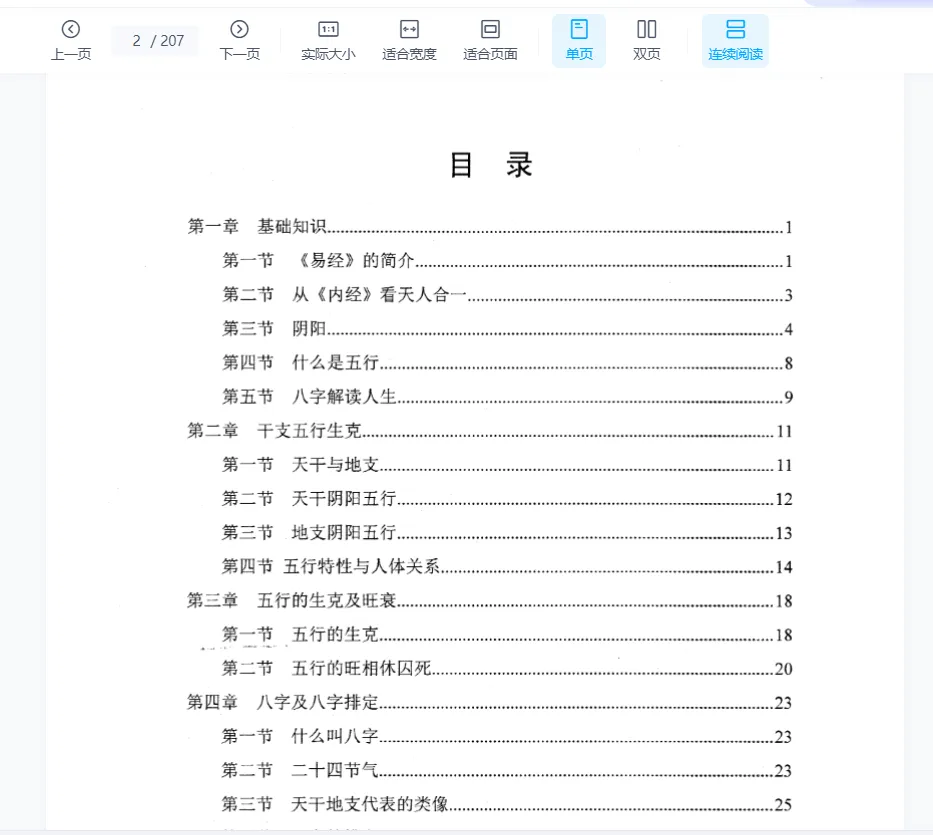
Task: Set view to actual size (实际大小)
Action: 328,40
